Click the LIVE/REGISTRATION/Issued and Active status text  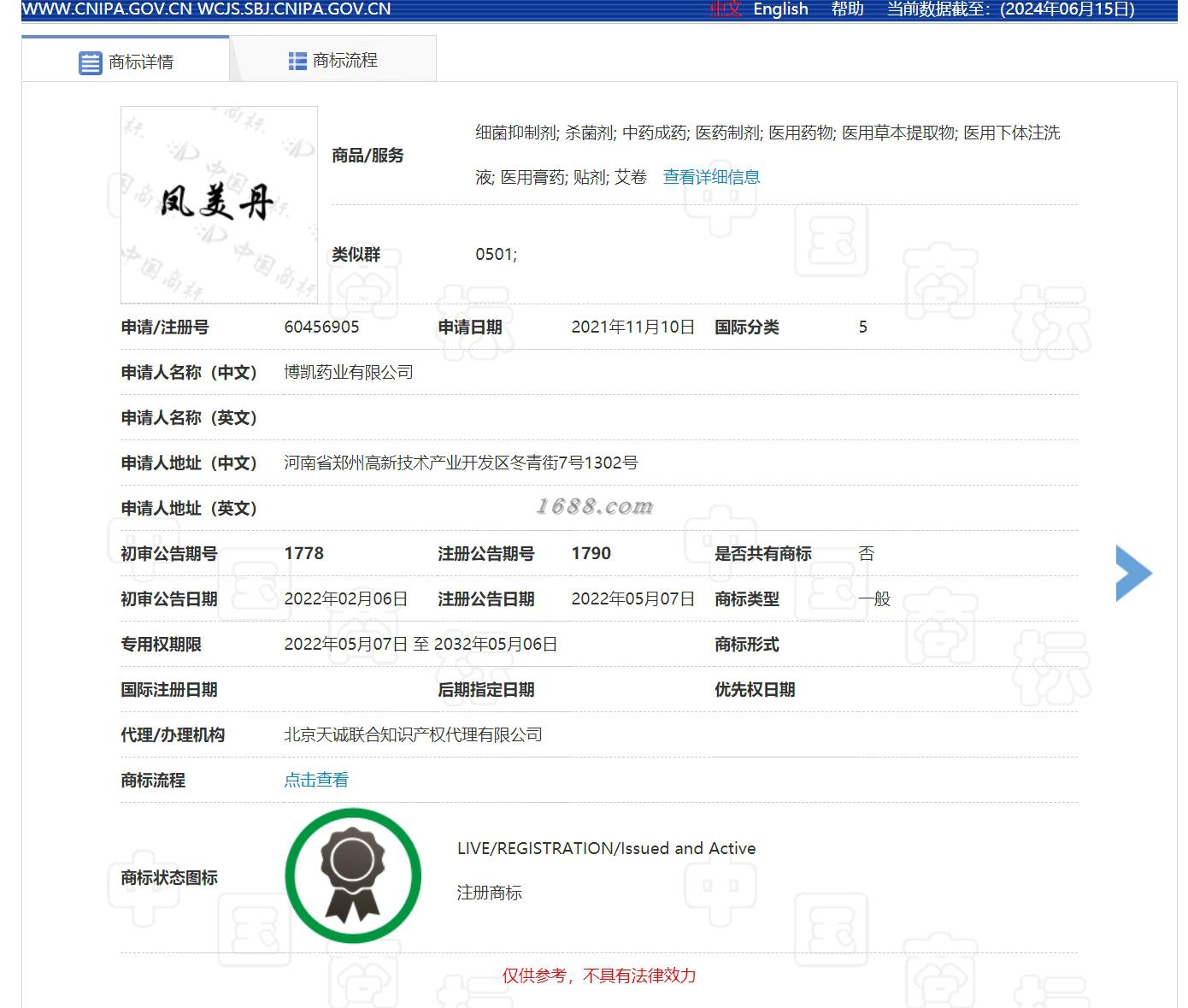pos(607,848)
